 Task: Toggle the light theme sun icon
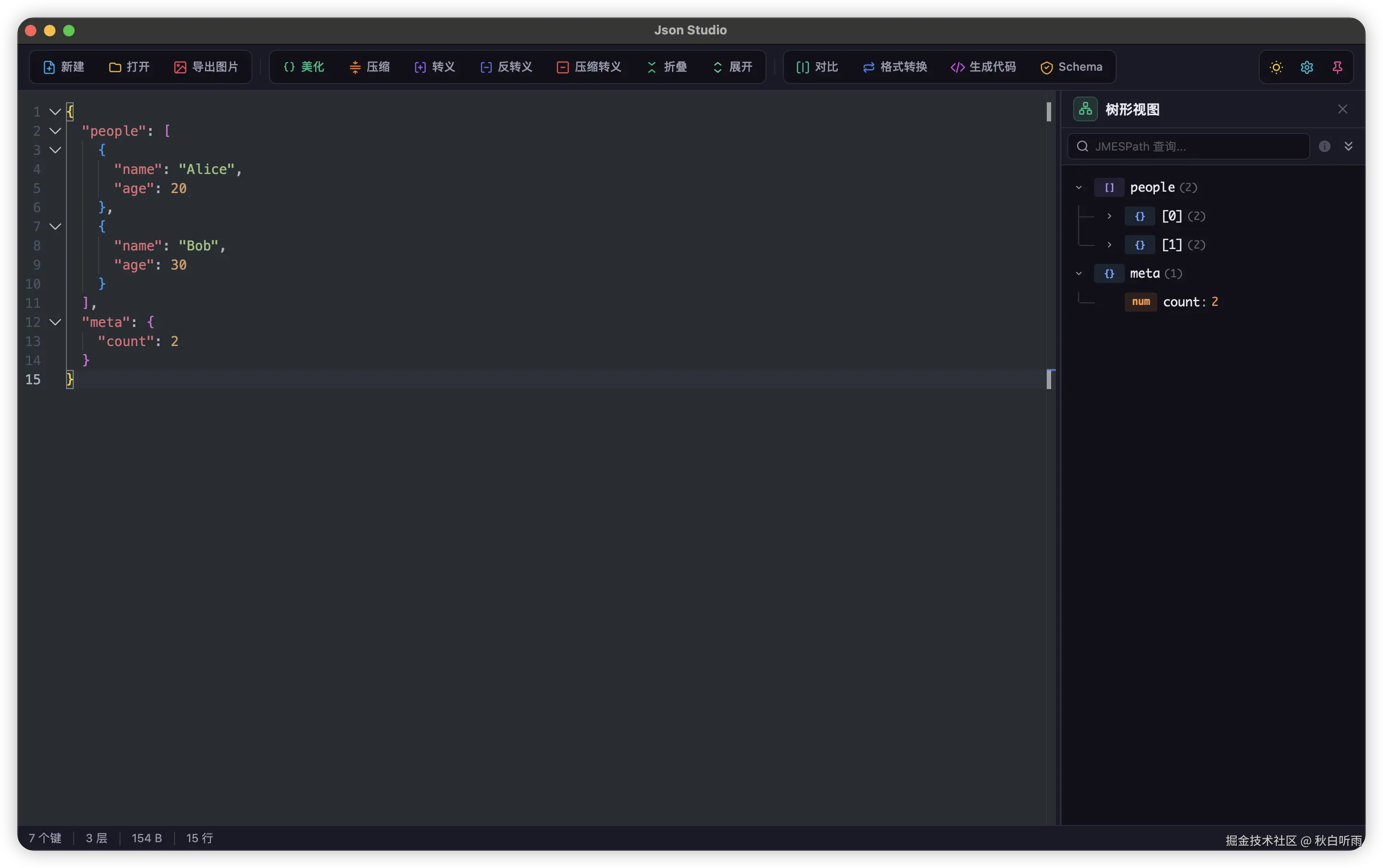1275,67
